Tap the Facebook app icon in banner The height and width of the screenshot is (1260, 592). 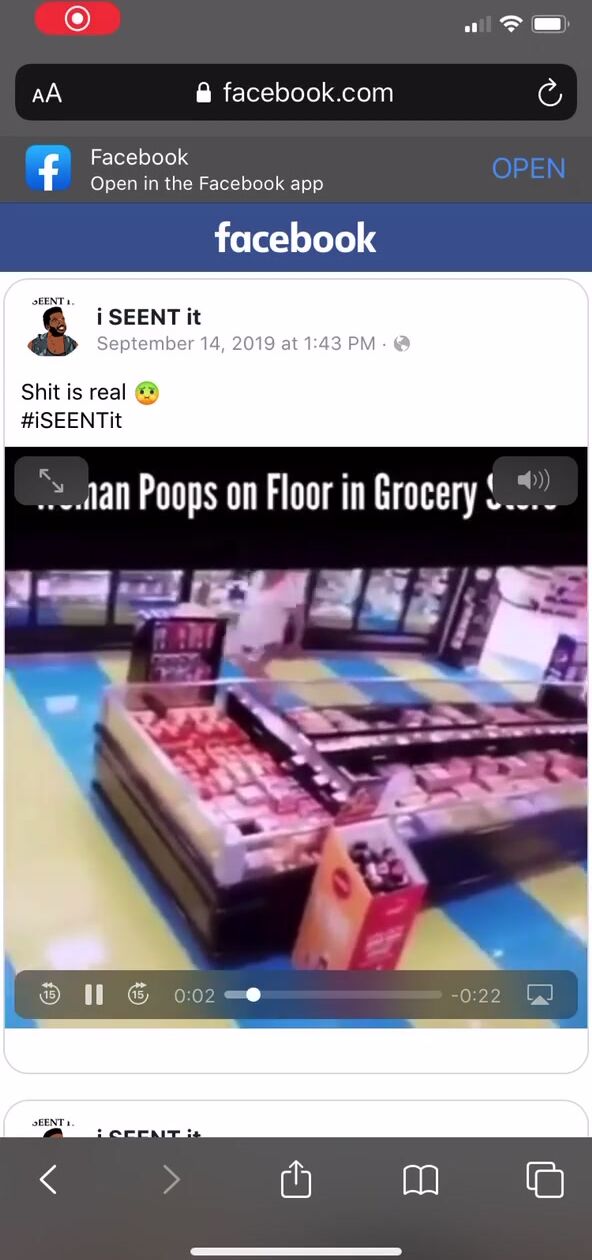point(49,168)
